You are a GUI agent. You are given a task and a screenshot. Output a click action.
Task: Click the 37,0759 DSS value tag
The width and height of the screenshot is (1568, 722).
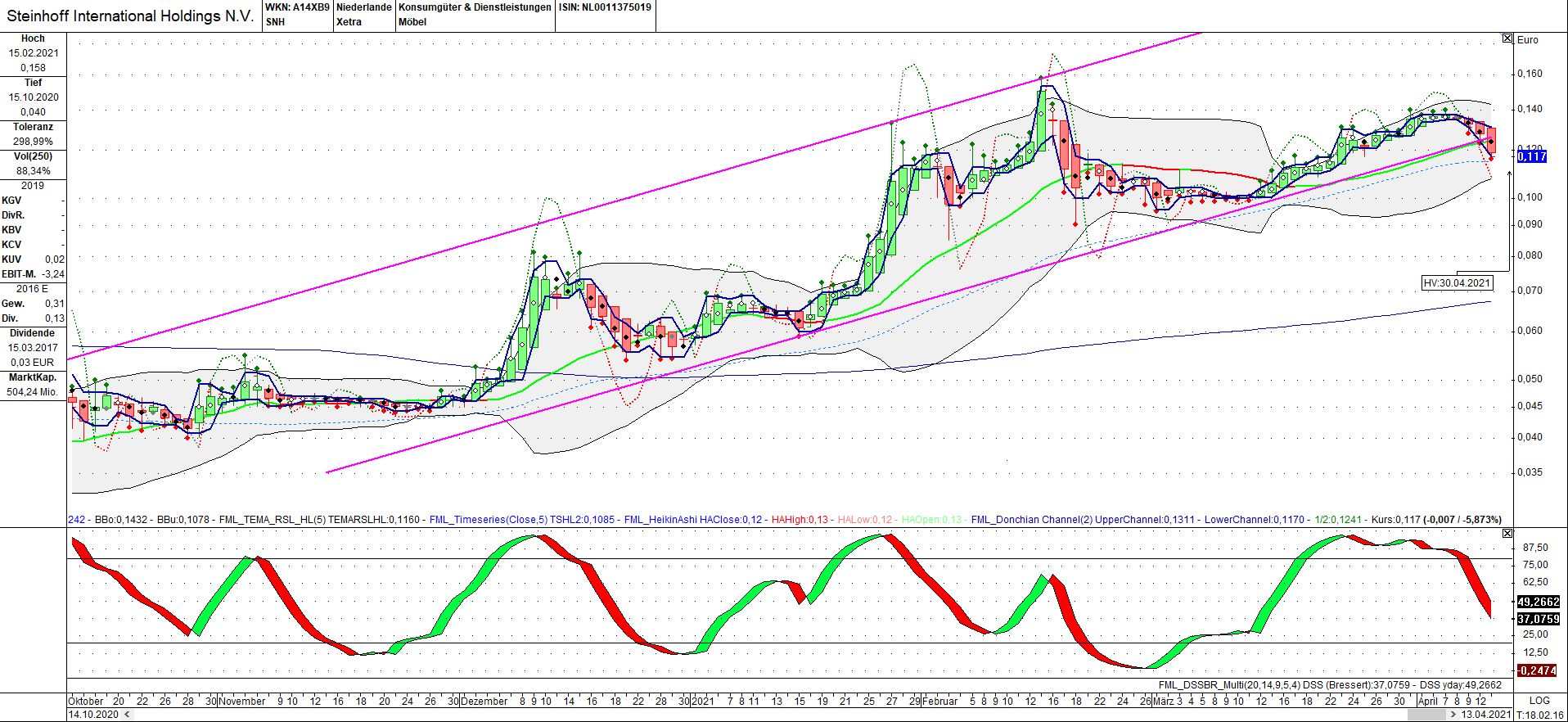coord(1538,619)
